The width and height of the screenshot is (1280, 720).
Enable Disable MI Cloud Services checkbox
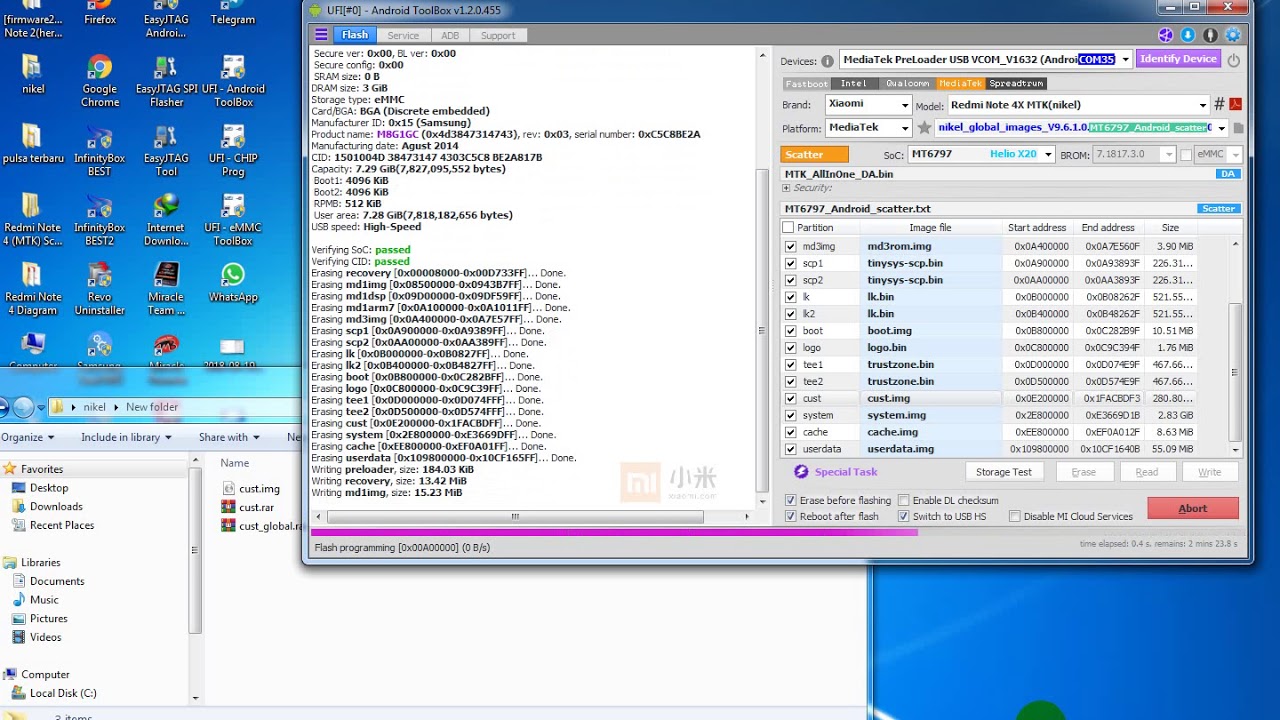click(1015, 517)
